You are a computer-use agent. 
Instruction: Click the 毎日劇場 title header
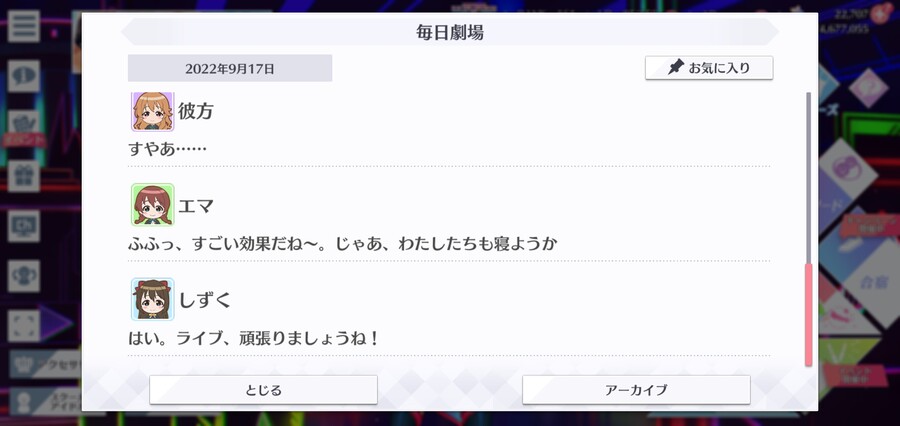pyautogui.click(x=450, y=32)
